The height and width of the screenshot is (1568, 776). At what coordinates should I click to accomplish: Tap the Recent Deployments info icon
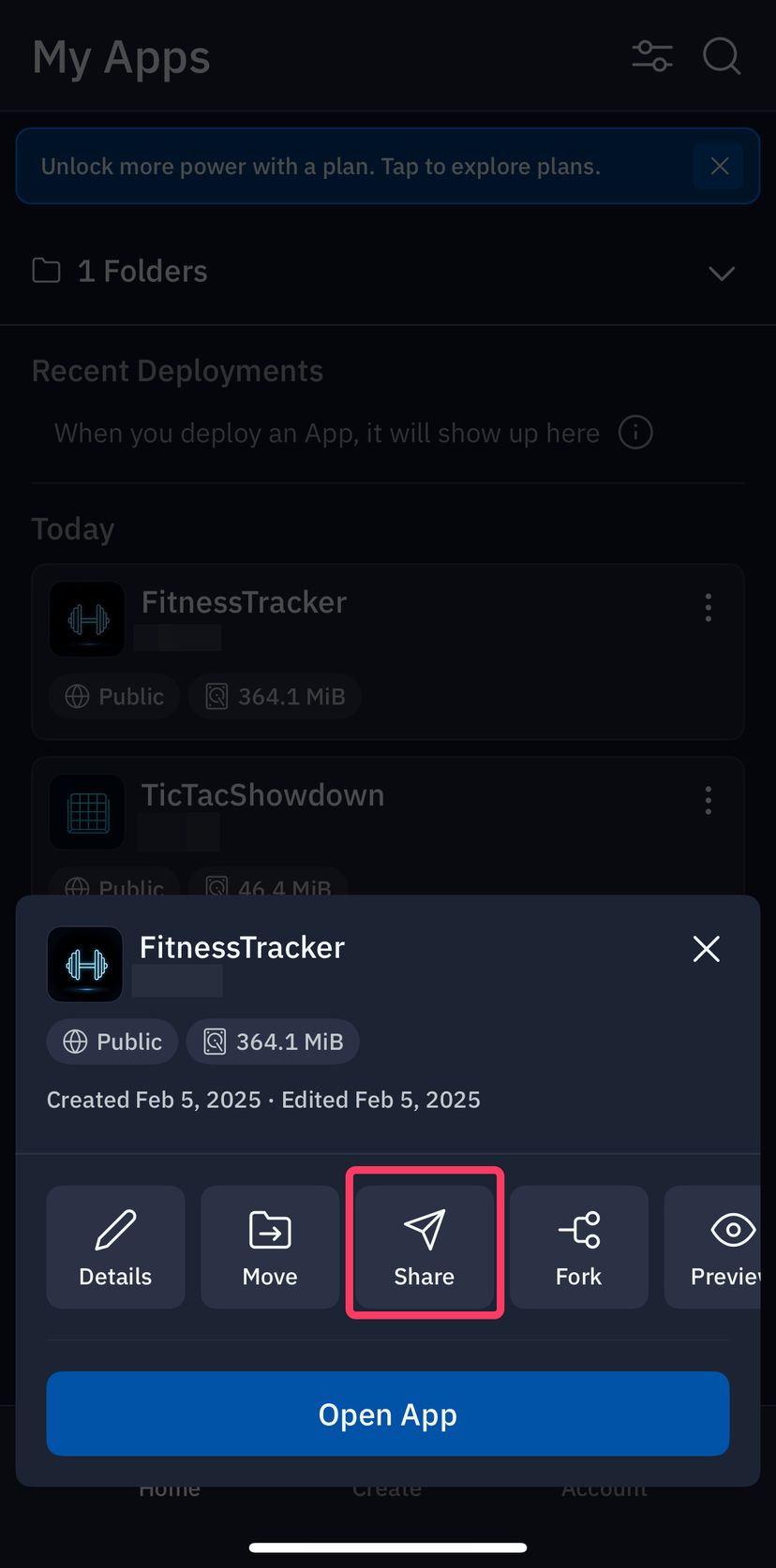coord(635,433)
